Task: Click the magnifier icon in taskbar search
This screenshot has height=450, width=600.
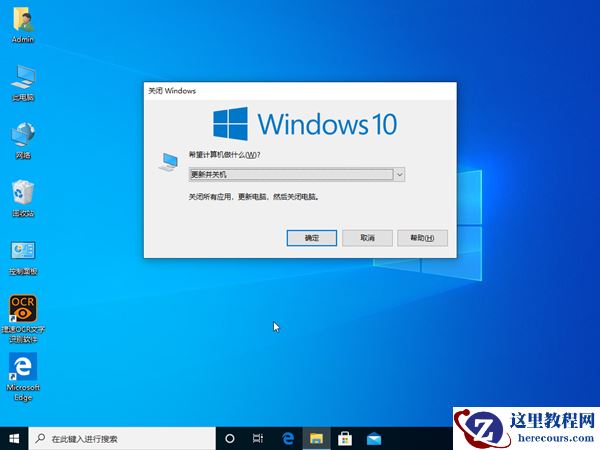Action: tap(40, 439)
